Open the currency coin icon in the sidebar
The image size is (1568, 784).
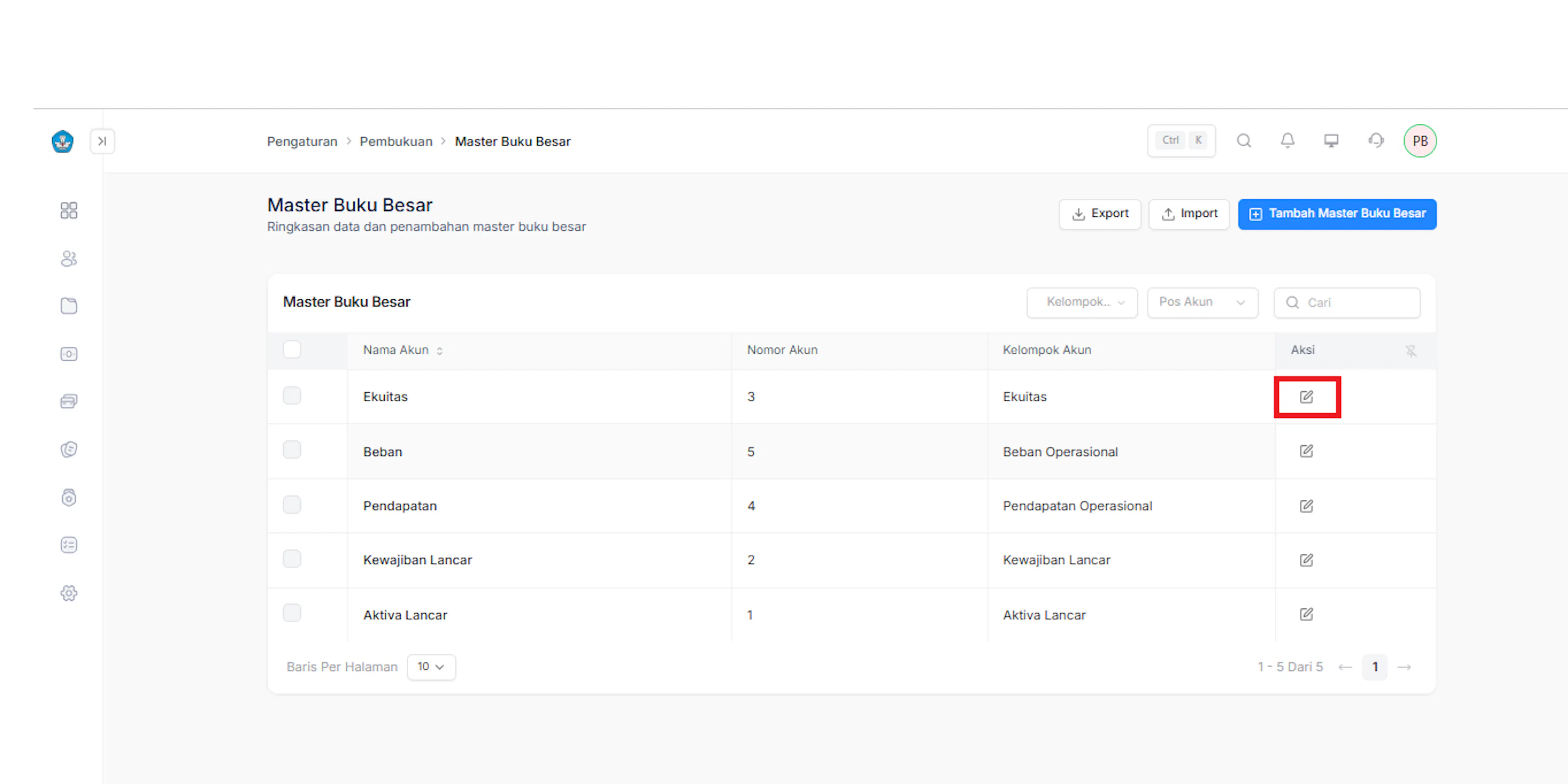(x=69, y=449)
